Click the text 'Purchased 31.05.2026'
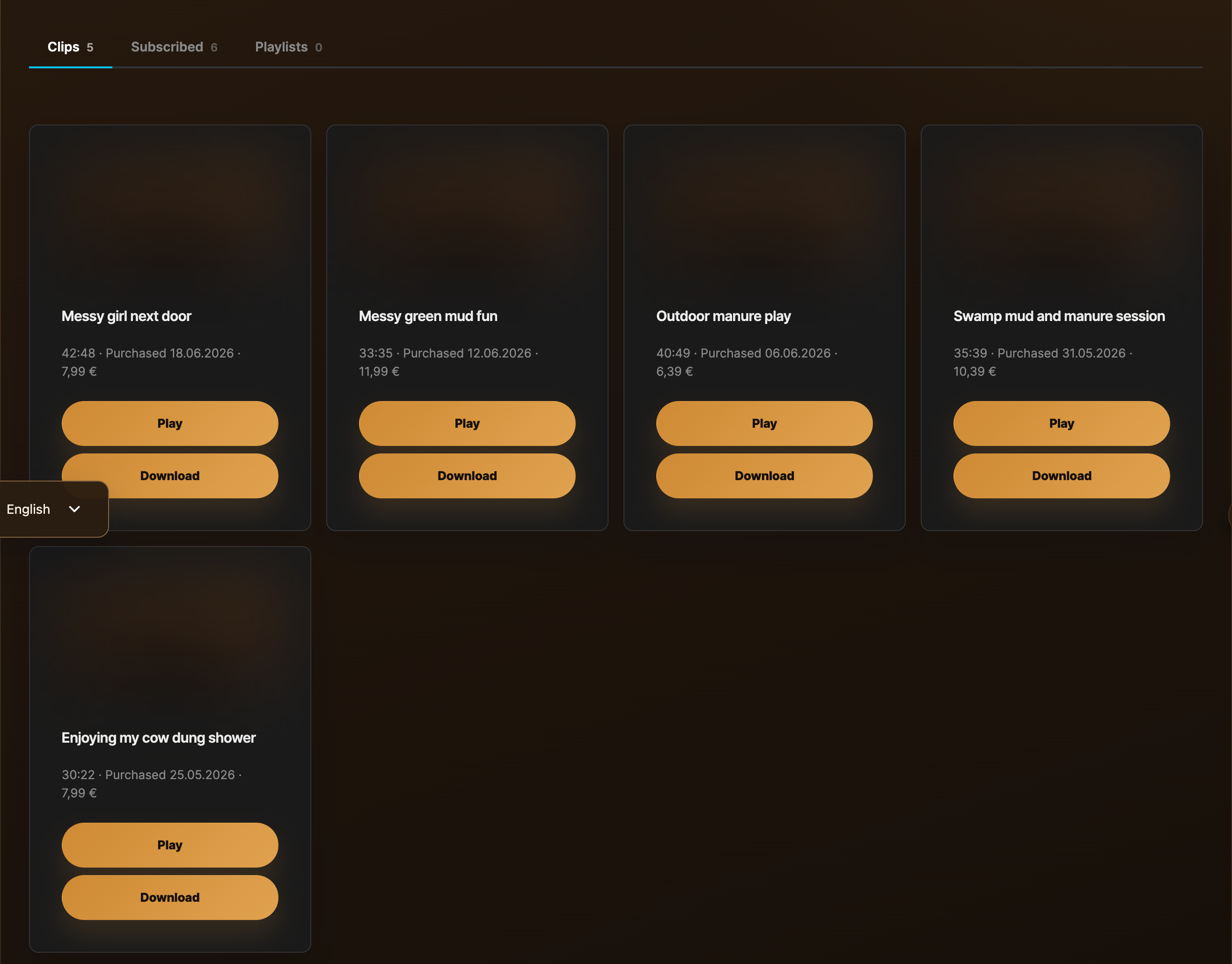1232x964 pixels. click(x=1062, y=353)
